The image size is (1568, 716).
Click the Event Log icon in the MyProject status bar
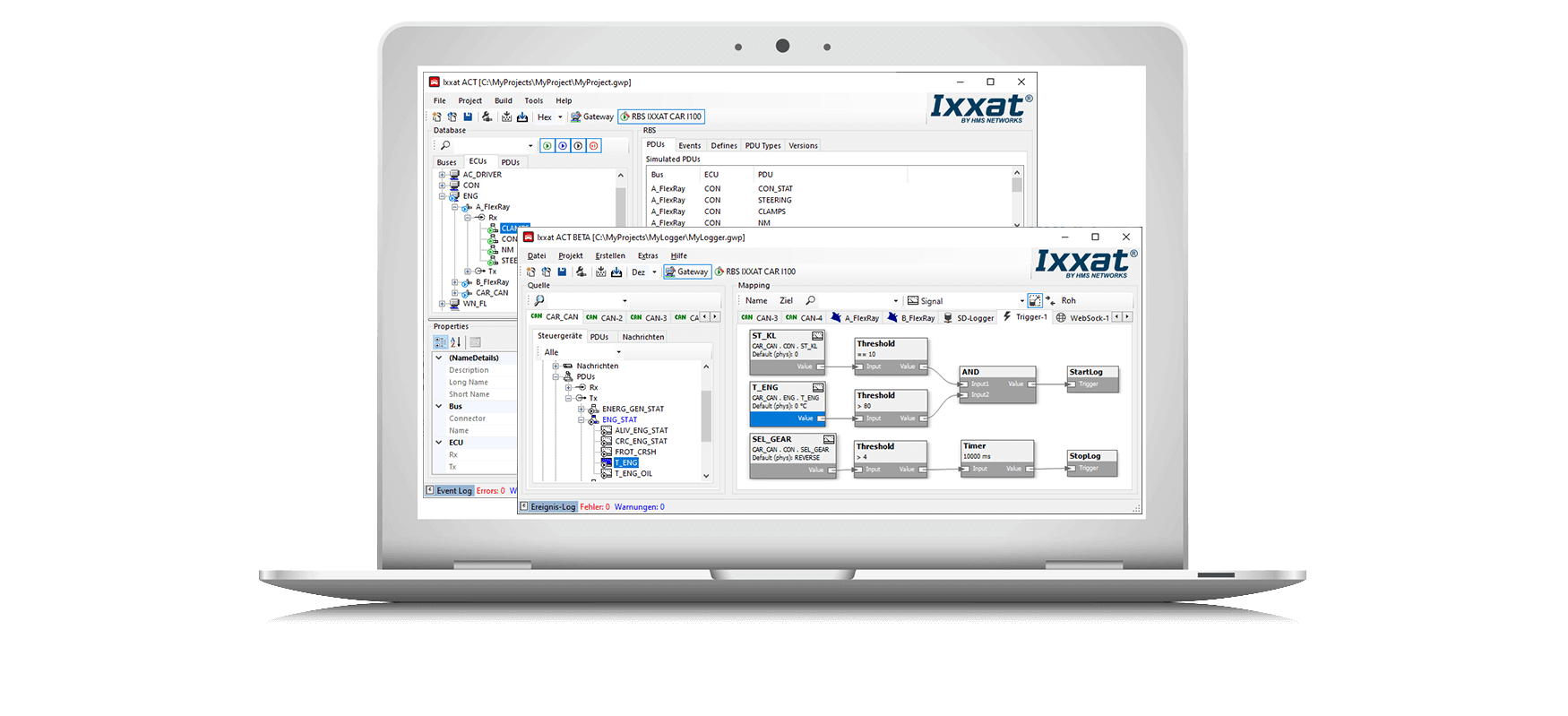pos(430,490)
